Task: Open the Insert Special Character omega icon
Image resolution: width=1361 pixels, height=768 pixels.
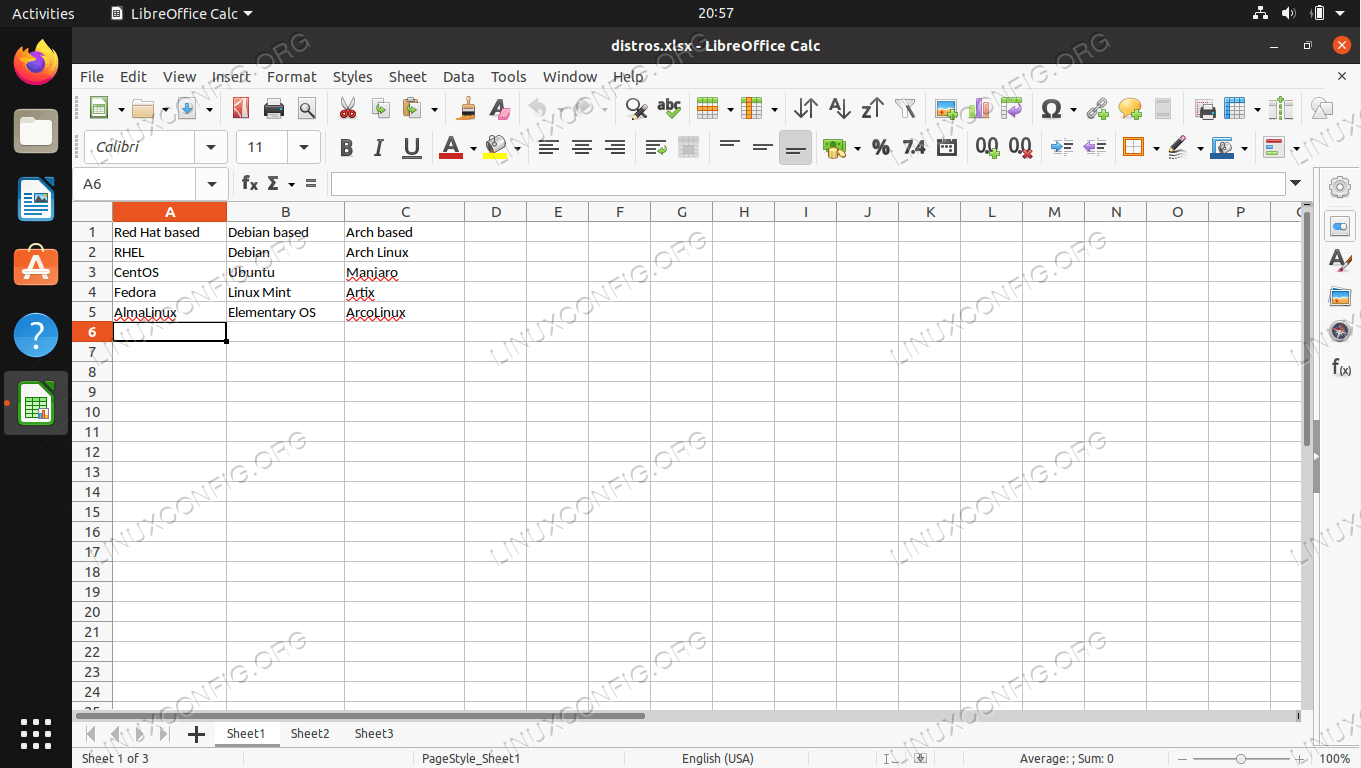Action: pos(1050,109)
